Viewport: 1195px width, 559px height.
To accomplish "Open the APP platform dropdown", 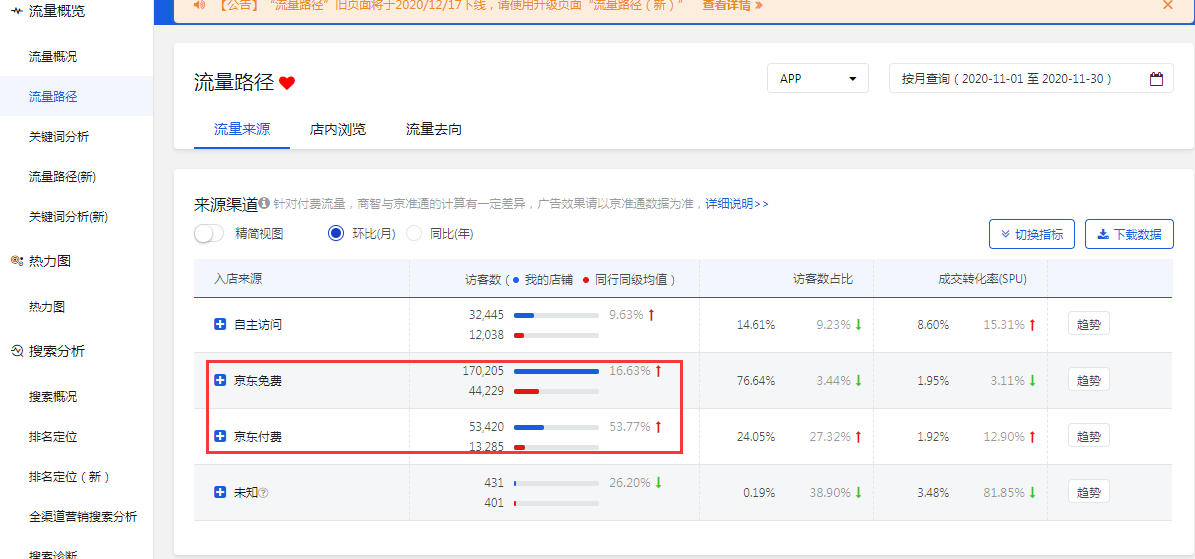I will pyautogui.click(x=818, y=79).
